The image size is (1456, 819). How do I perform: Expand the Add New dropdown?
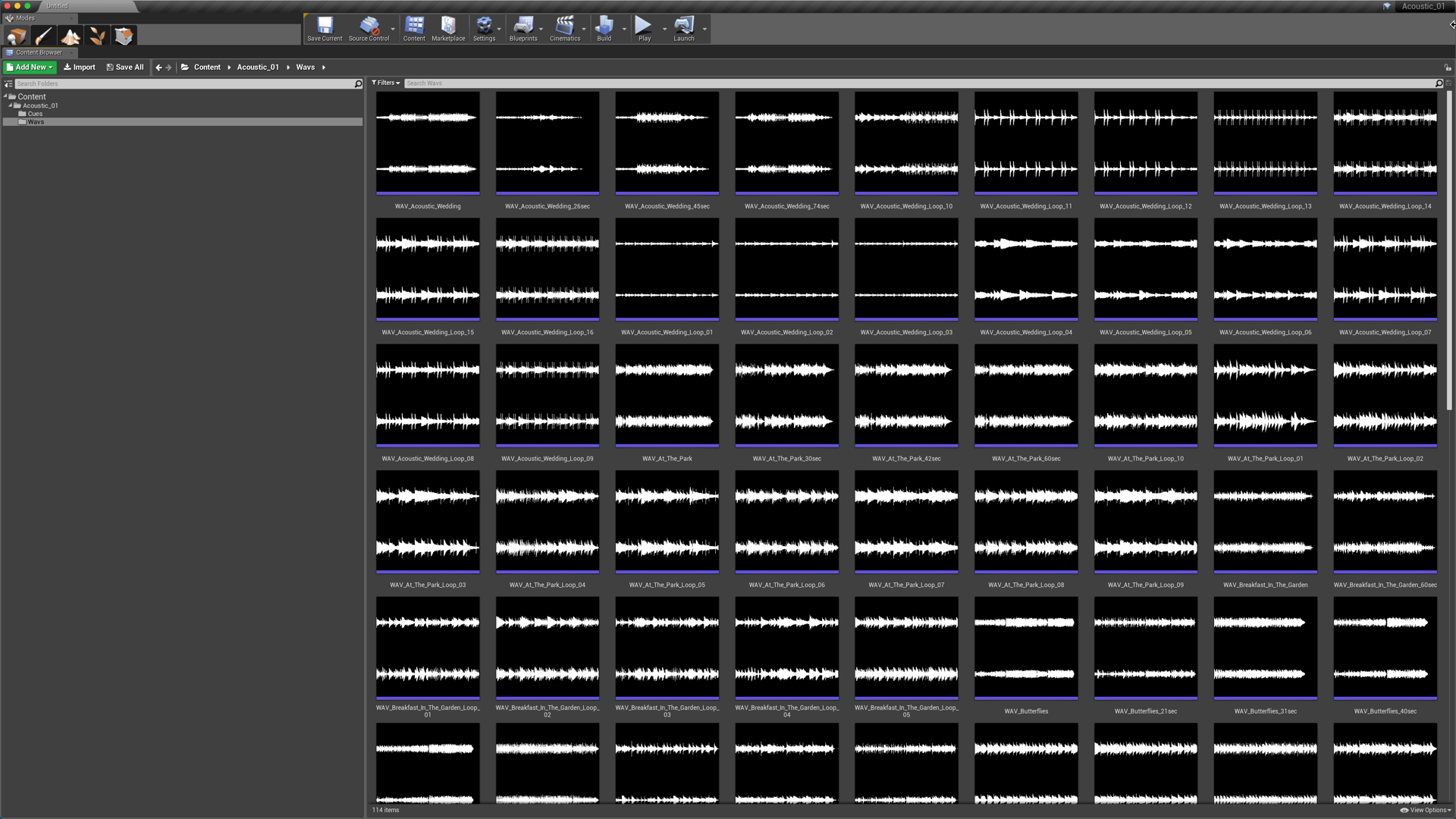30,67
